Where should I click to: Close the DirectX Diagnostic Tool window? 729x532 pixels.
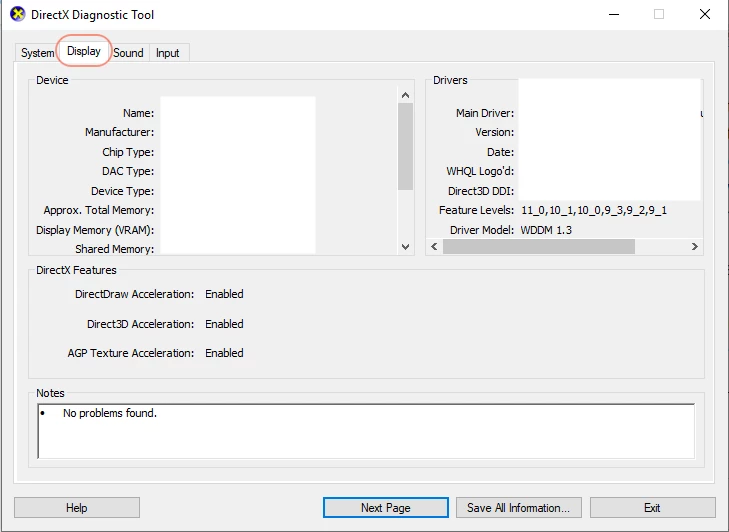tap(705, 14)
